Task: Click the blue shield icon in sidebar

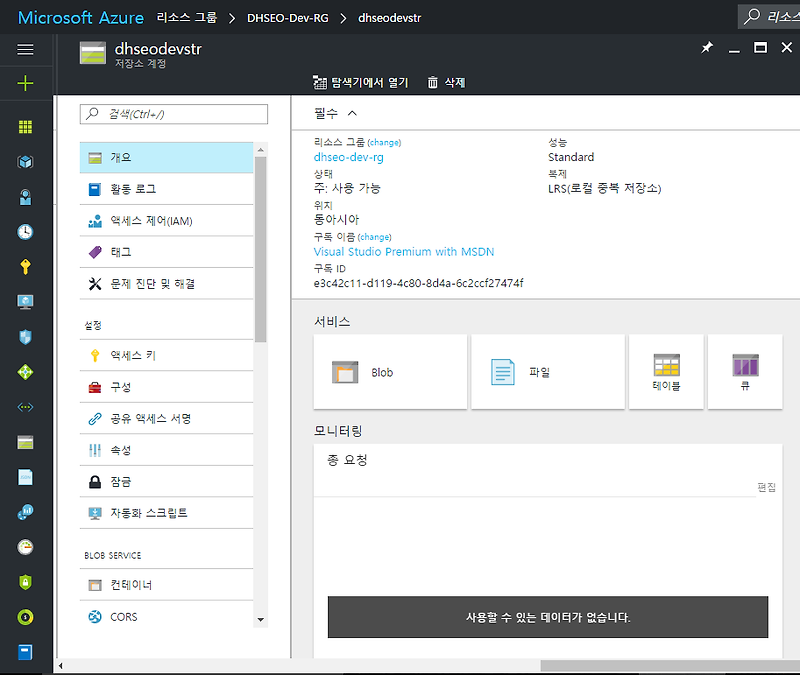Action: tap(25, 337)
